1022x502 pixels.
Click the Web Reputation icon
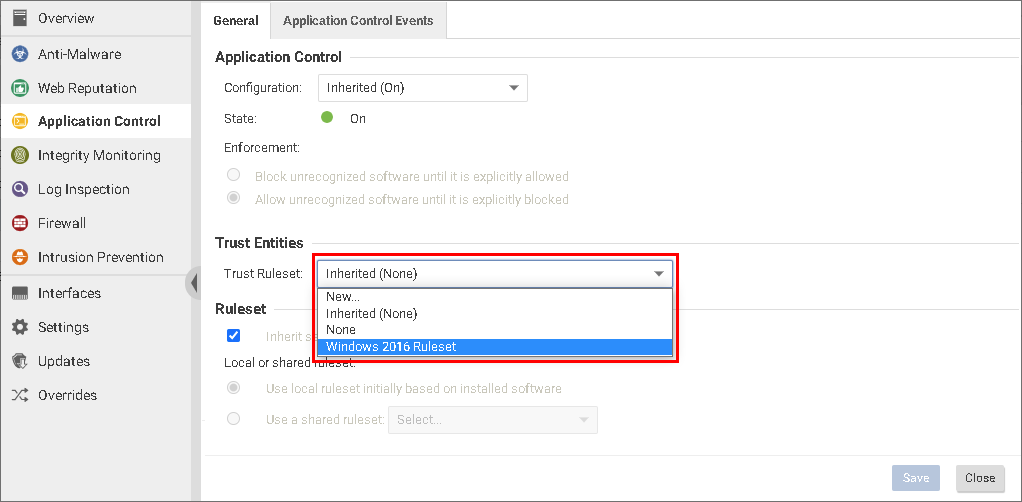point(19,88)
